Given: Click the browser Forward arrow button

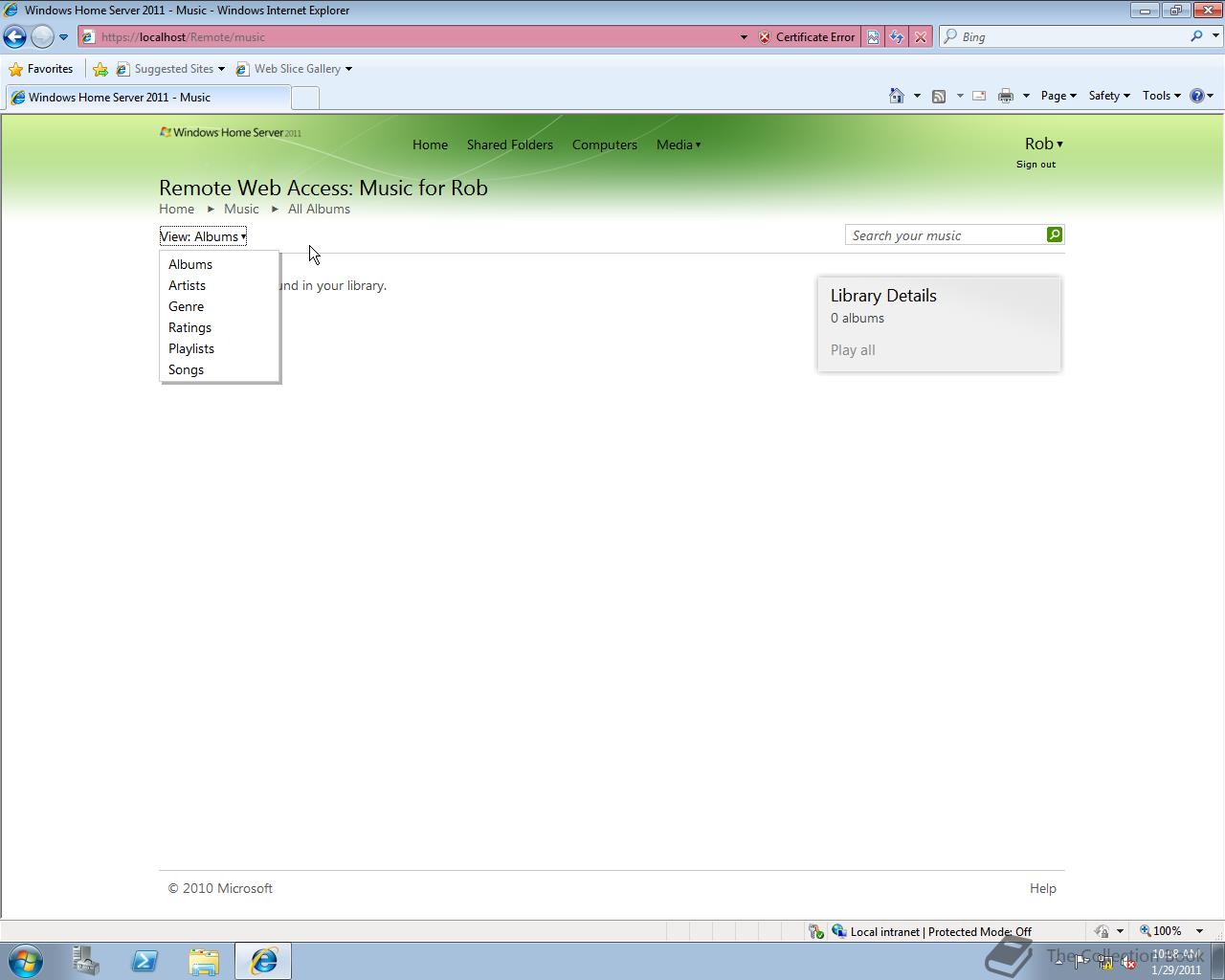Looking at the screenshot, I should tap(42, 37).
